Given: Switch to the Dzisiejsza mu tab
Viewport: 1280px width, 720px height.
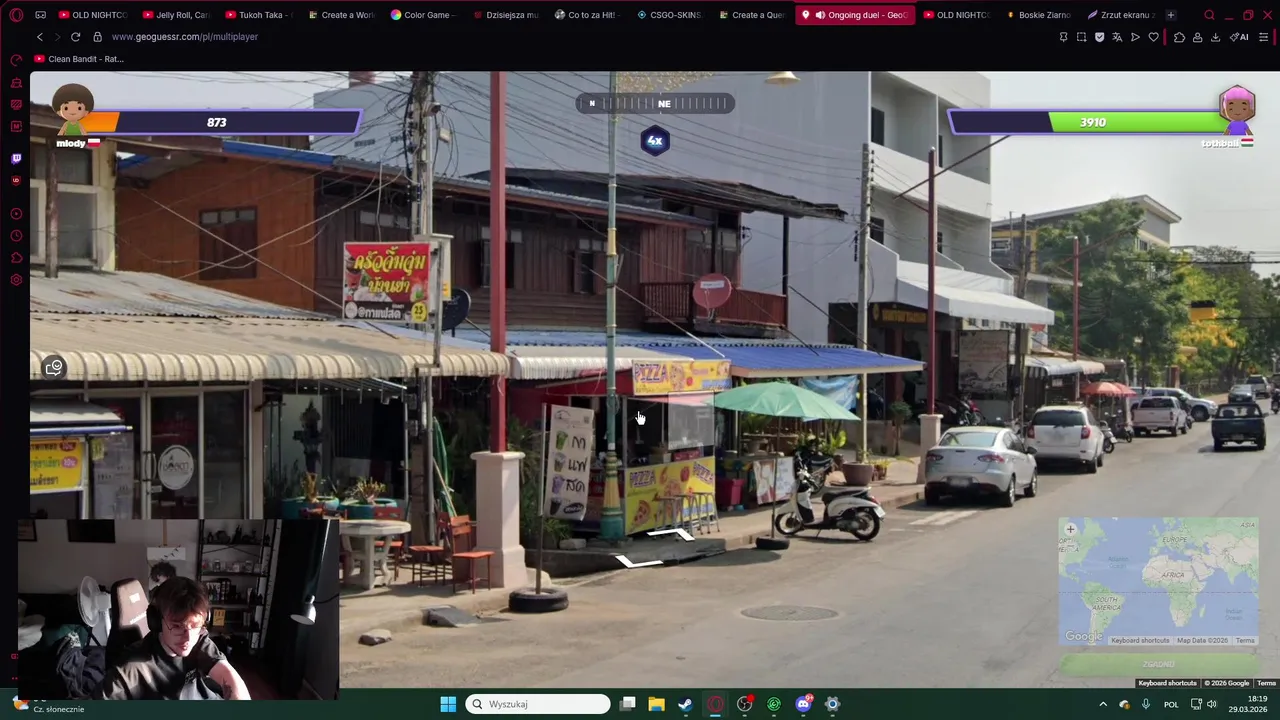Looking at the screenshot, I should pos(506,15).
